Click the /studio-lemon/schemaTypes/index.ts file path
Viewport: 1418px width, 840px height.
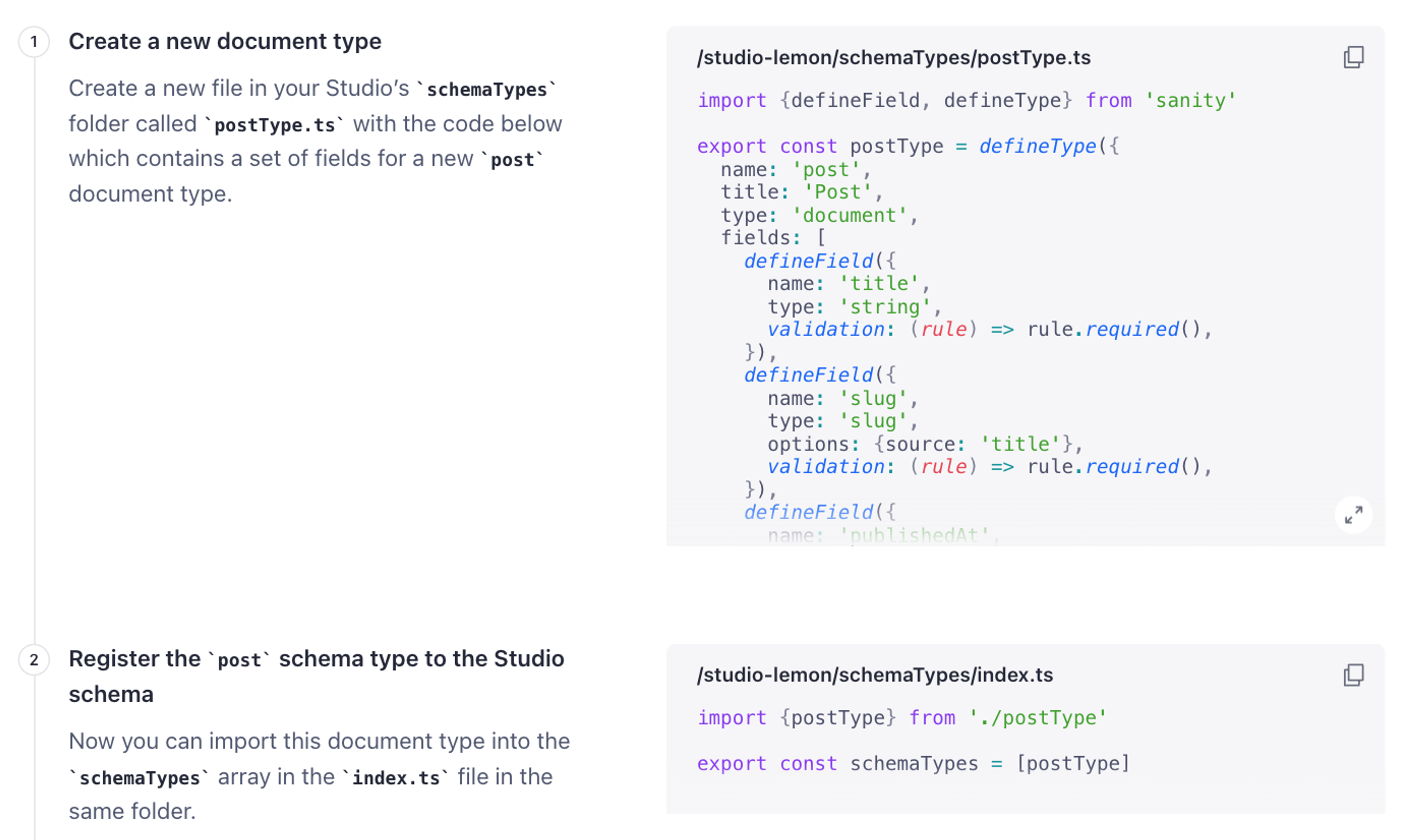(875, 675)
